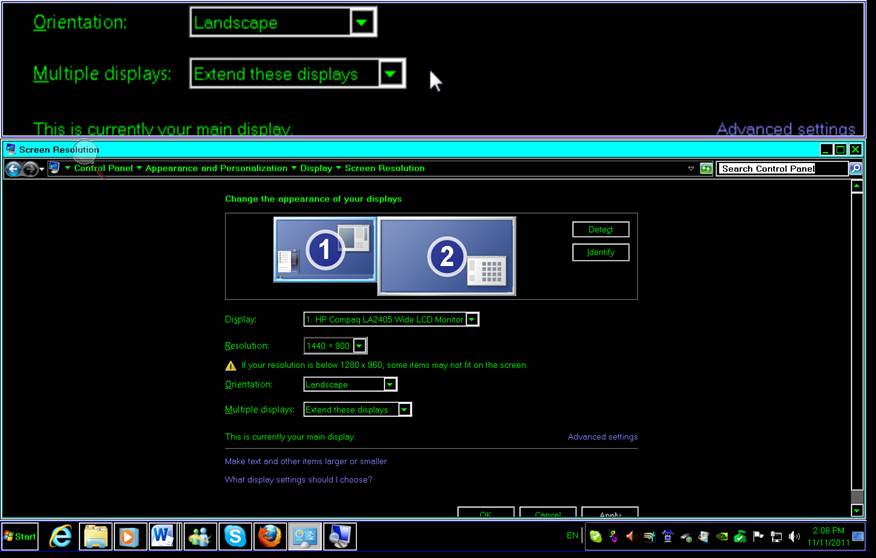Open Multiple displays dropdown in Screen Resolution window
Viewport: 876px width, 558px height.
pos(358,409)
